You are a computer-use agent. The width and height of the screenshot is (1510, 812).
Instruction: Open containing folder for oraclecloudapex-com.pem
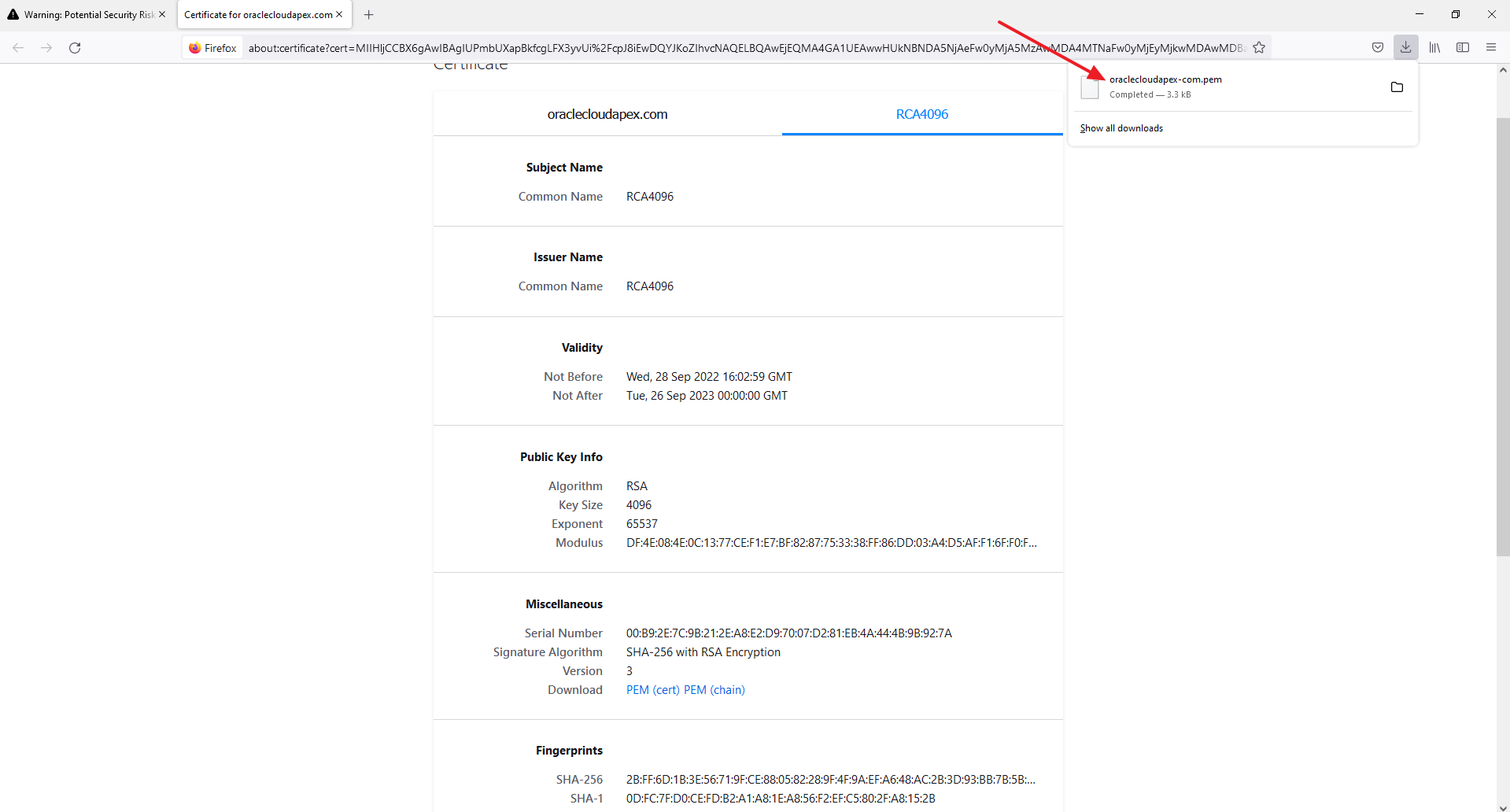click(x=1397, y=87)
